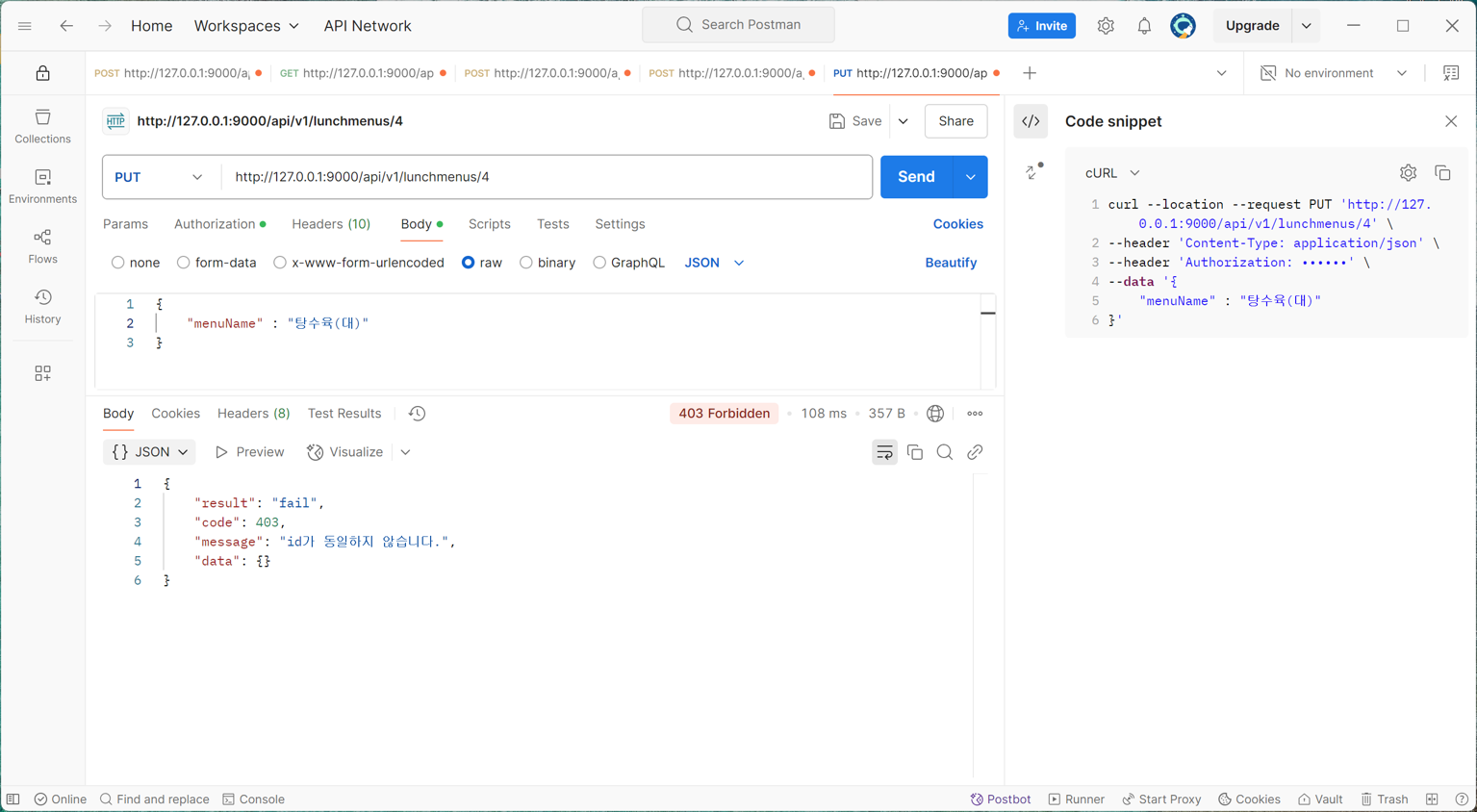The image size is (1477, 812).
Task: Open the Send options arrow
Action: pos(970,177)
